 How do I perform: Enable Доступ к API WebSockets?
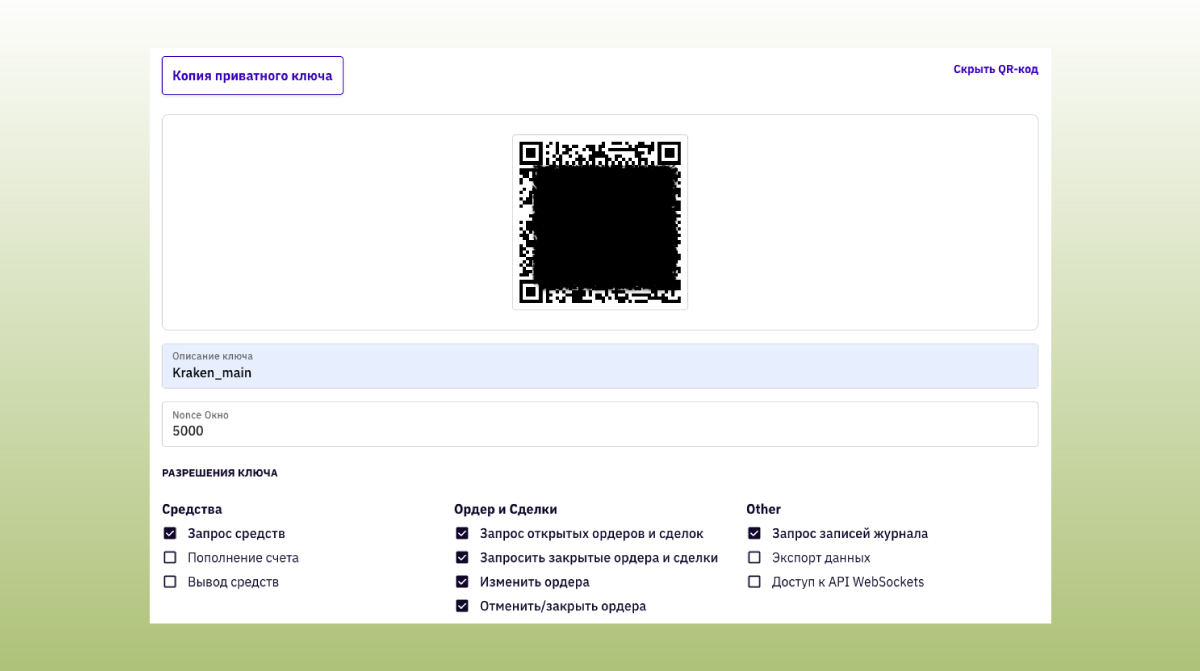pyautogui.click(x=754, y=581)
